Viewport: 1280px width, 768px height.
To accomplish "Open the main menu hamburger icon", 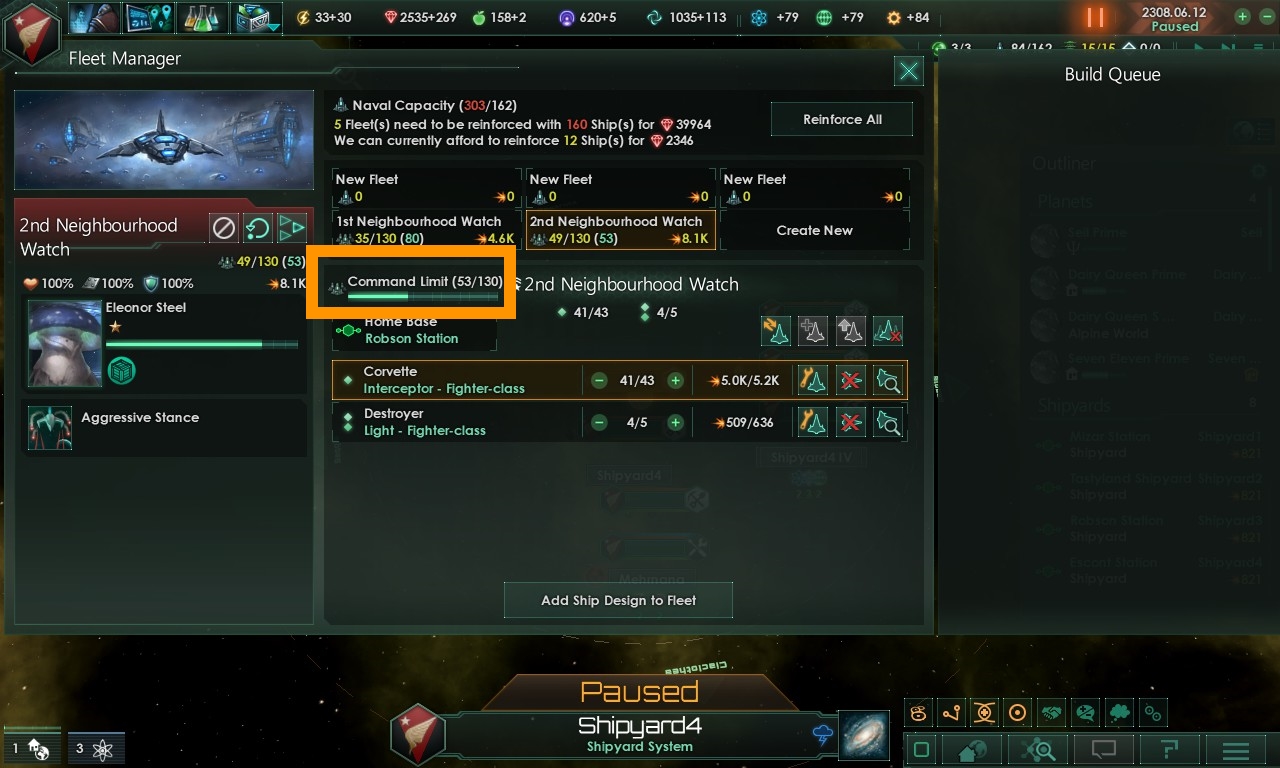I will tap(1236, 750).
